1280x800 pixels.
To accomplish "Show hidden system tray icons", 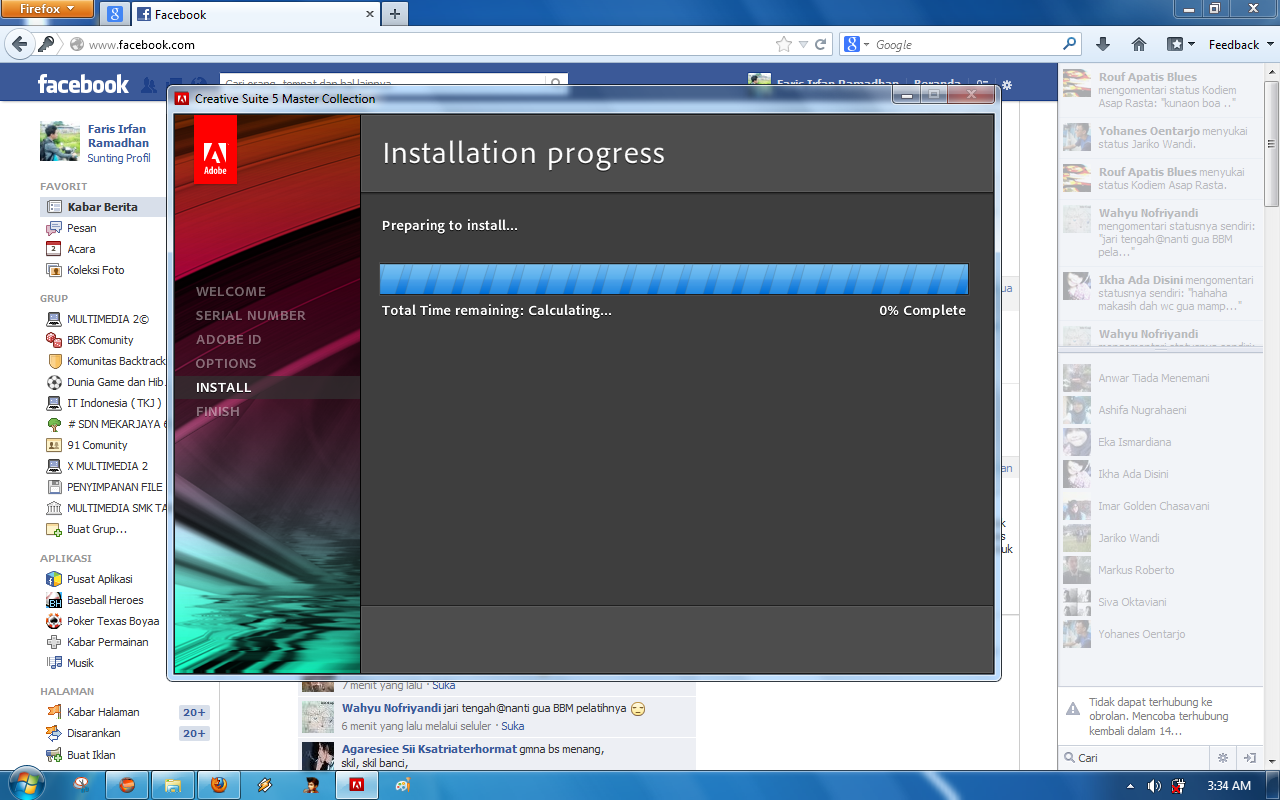I will pos(1130,786).
